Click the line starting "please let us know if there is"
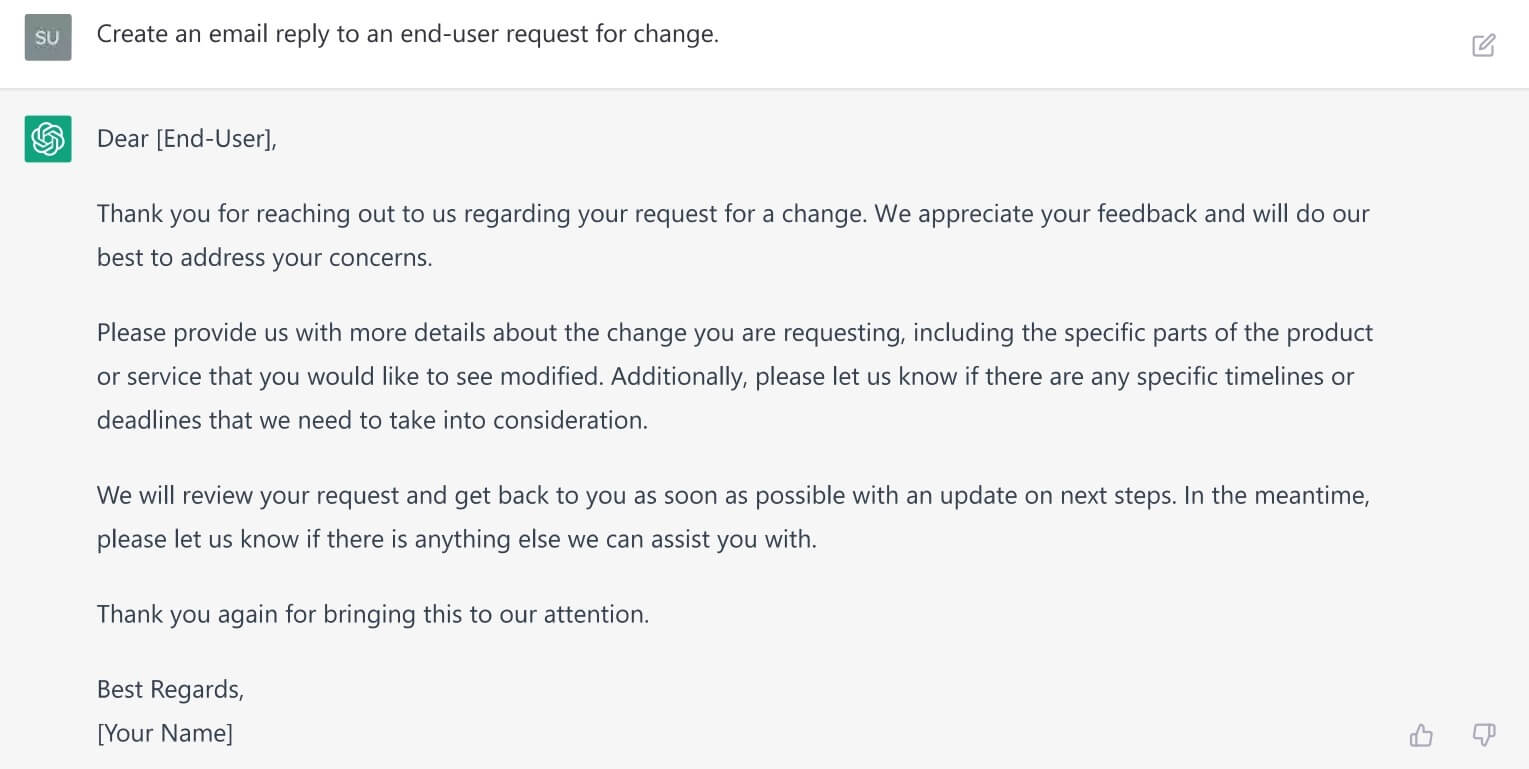1529x769 pixels. click(x=456, y=539)
